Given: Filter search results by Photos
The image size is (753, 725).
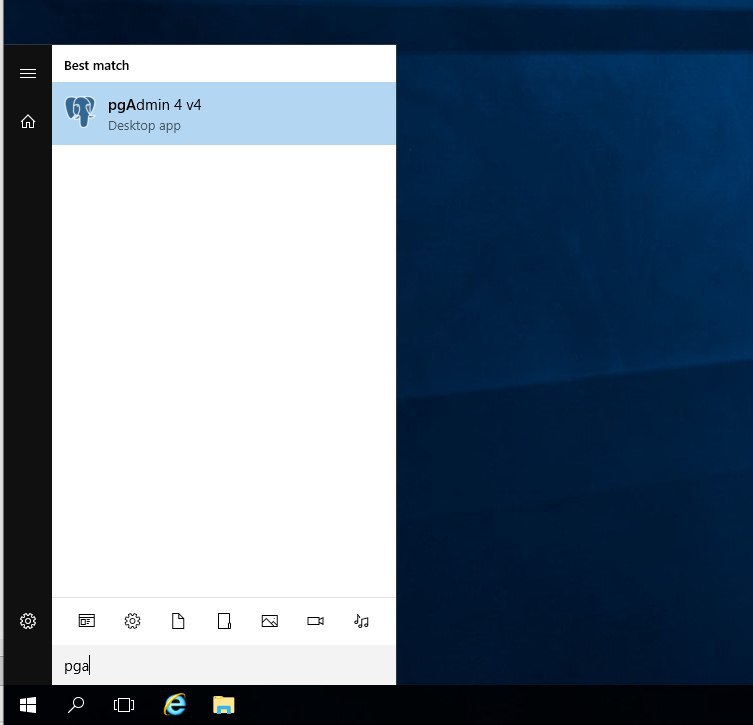Looking at the screenshot, I should click(270, 621).
